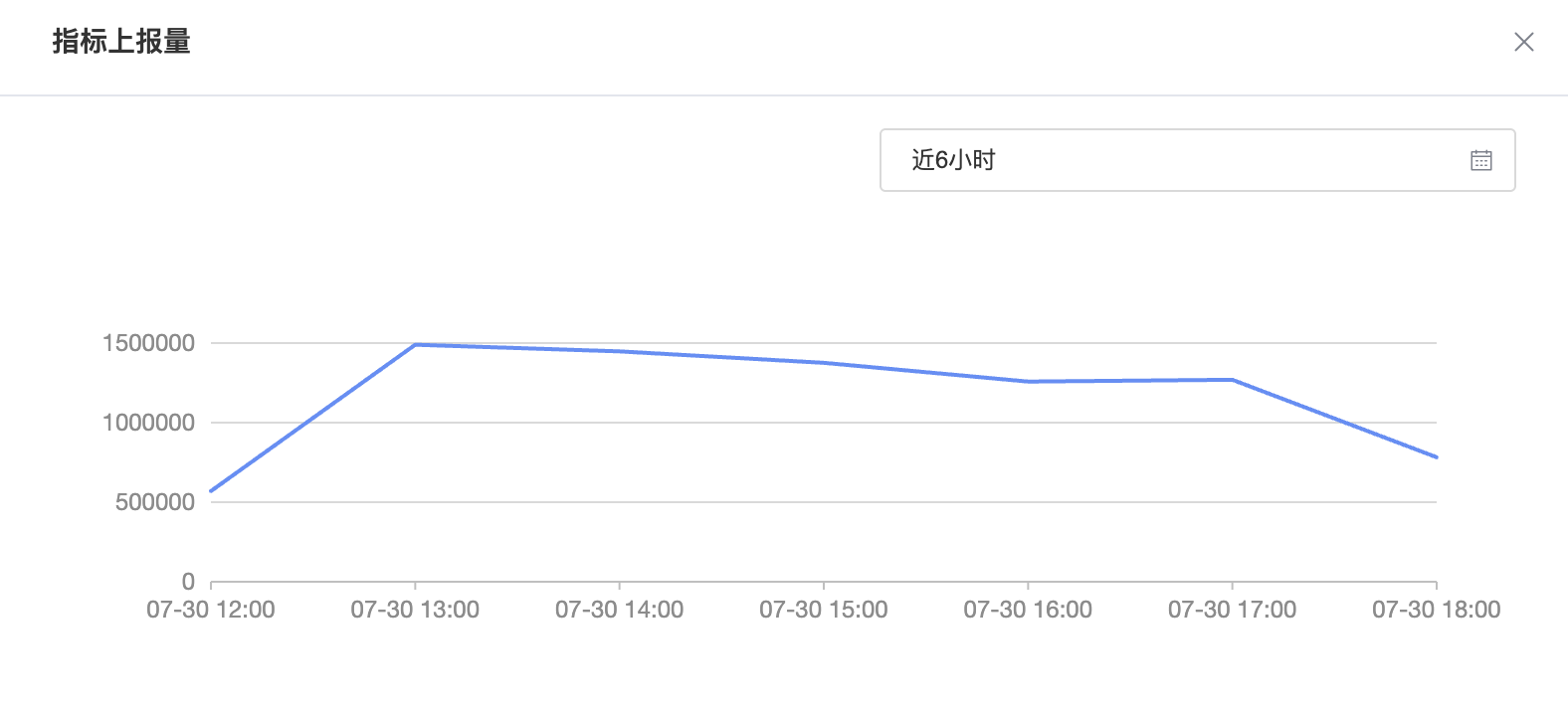This screenshot has width=1568, height=714.
Task: Click the 07-30 14:00 x-axis label
Action: (x=619, y=610)
